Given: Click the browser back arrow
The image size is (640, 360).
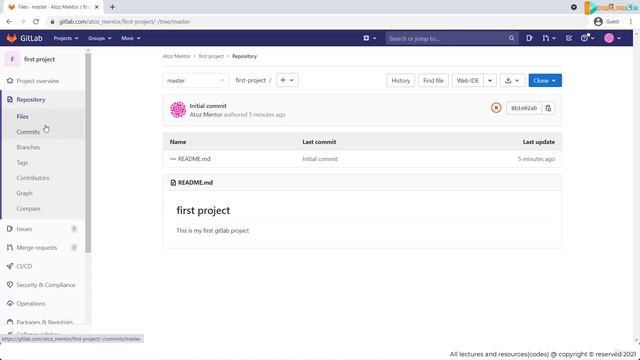Looking at the screenshot, I should tap(9, 22).
